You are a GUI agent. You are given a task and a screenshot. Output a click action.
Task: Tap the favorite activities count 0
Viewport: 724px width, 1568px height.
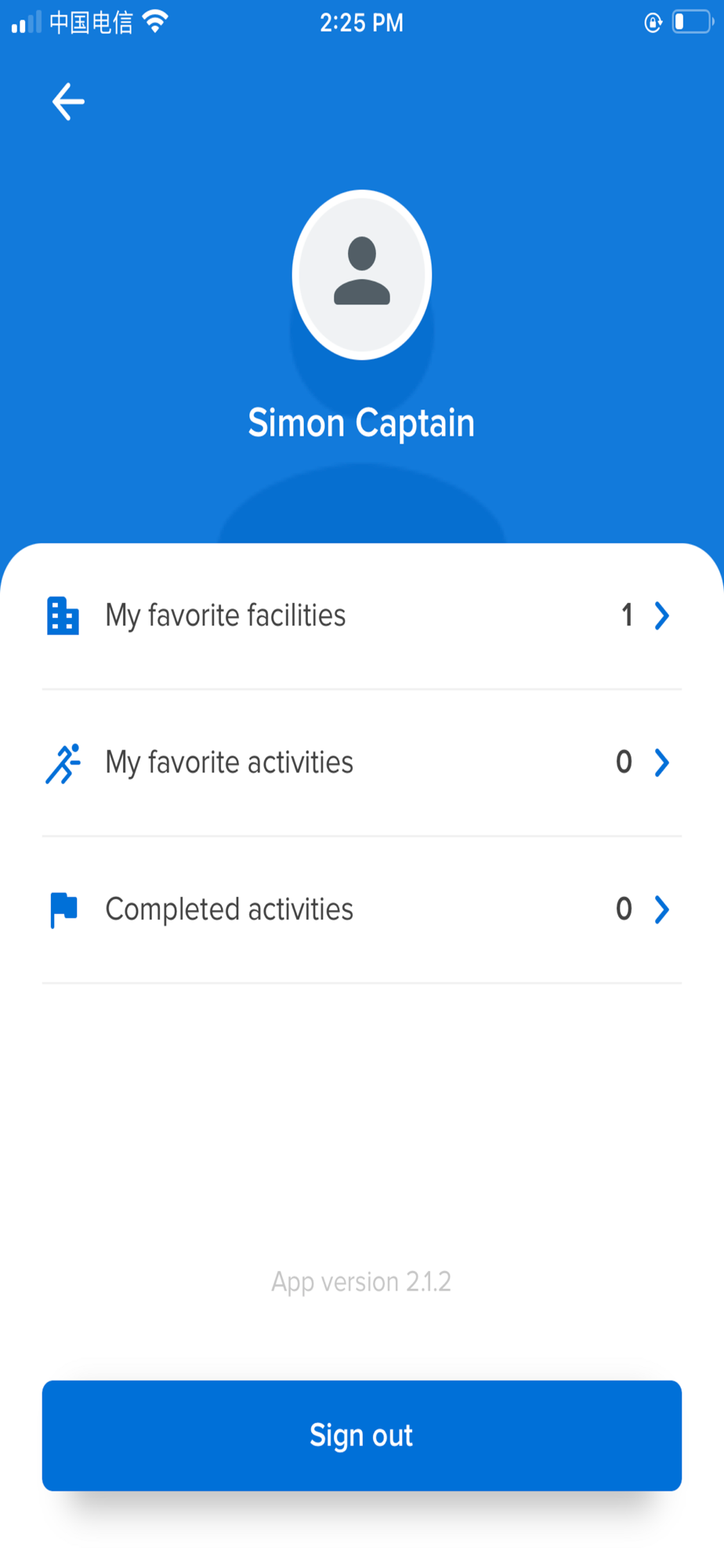coord(624,762)
